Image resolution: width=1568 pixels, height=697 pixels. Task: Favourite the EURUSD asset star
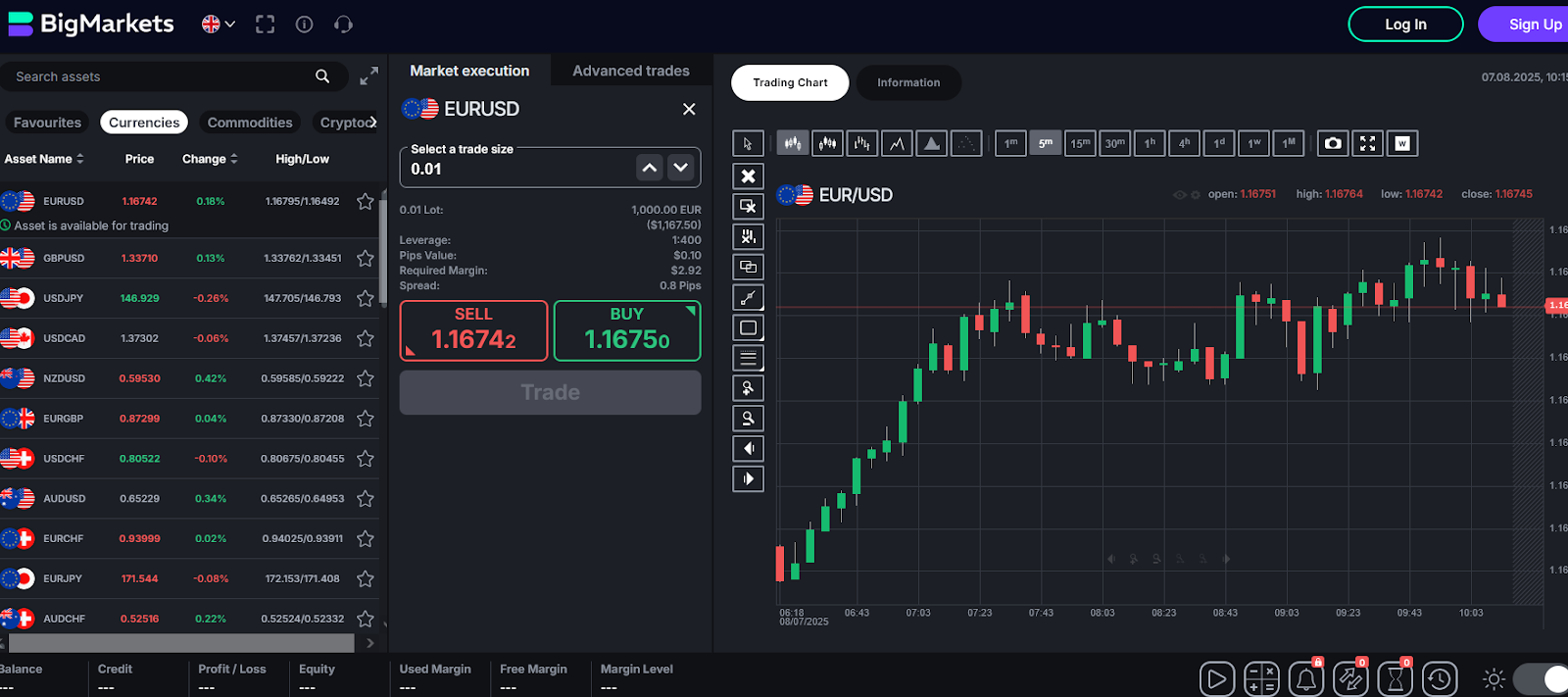(366, 201)
